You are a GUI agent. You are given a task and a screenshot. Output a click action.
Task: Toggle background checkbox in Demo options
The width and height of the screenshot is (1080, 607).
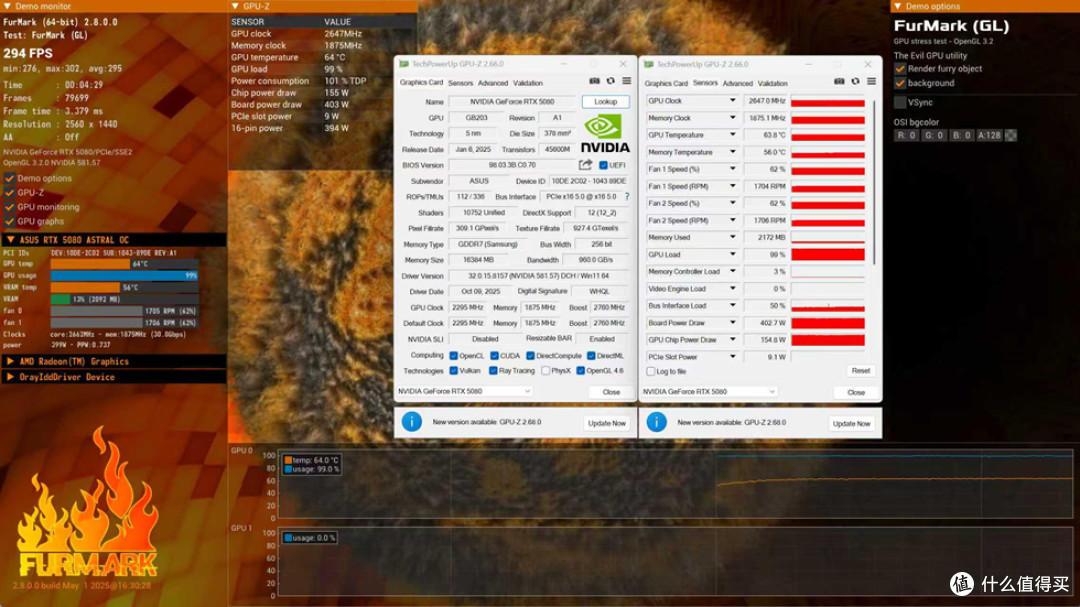click(900, 83)
